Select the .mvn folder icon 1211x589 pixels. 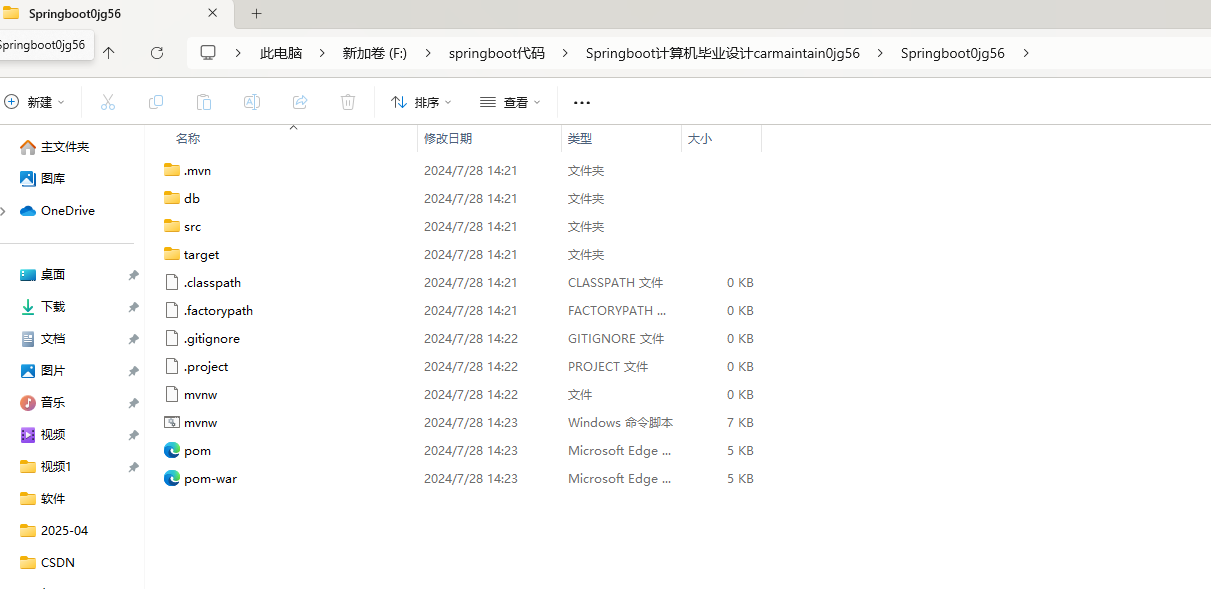[x=172, y=170]
